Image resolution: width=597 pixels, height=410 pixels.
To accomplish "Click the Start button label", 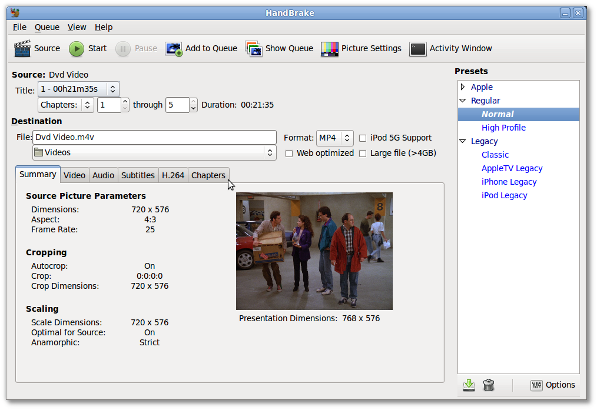I will click(97, 48).
